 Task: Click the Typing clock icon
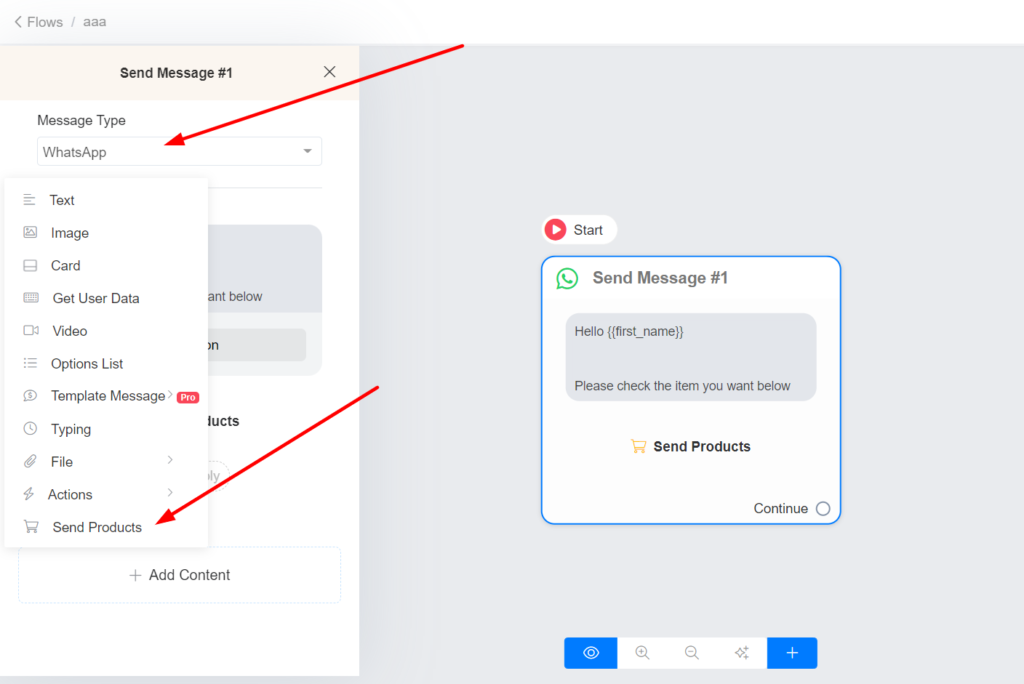30,429
